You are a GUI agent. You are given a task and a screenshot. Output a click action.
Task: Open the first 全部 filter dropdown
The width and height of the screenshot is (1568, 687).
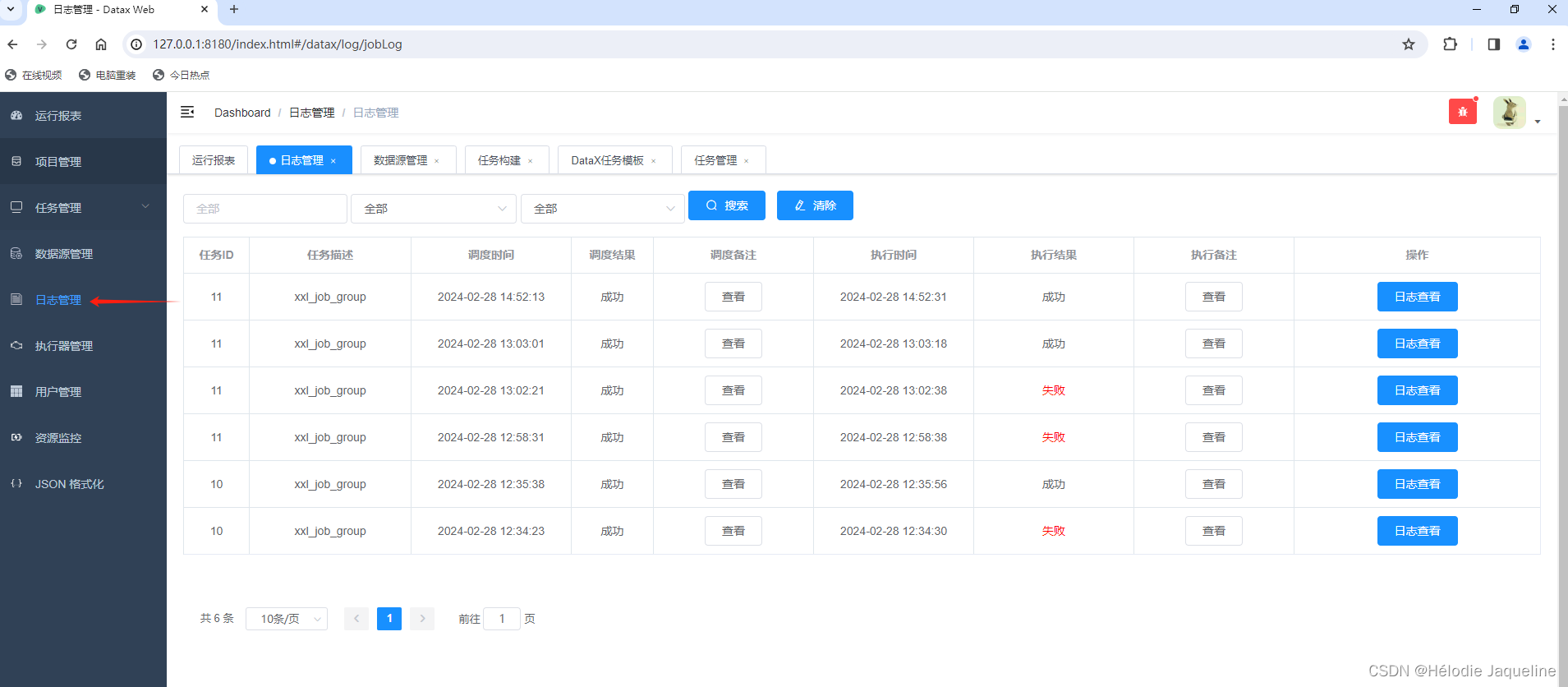pos(433,209)
